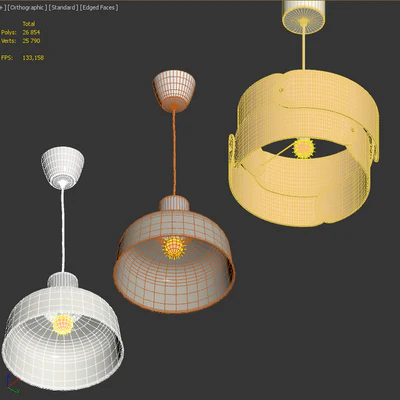Select the bulb inside the yellow drum shade

304,148
